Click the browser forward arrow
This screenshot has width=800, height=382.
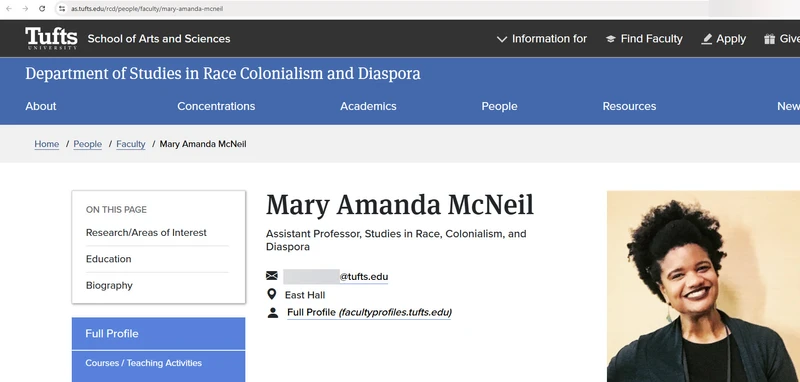pyautogui.click(x=25, y=9)
